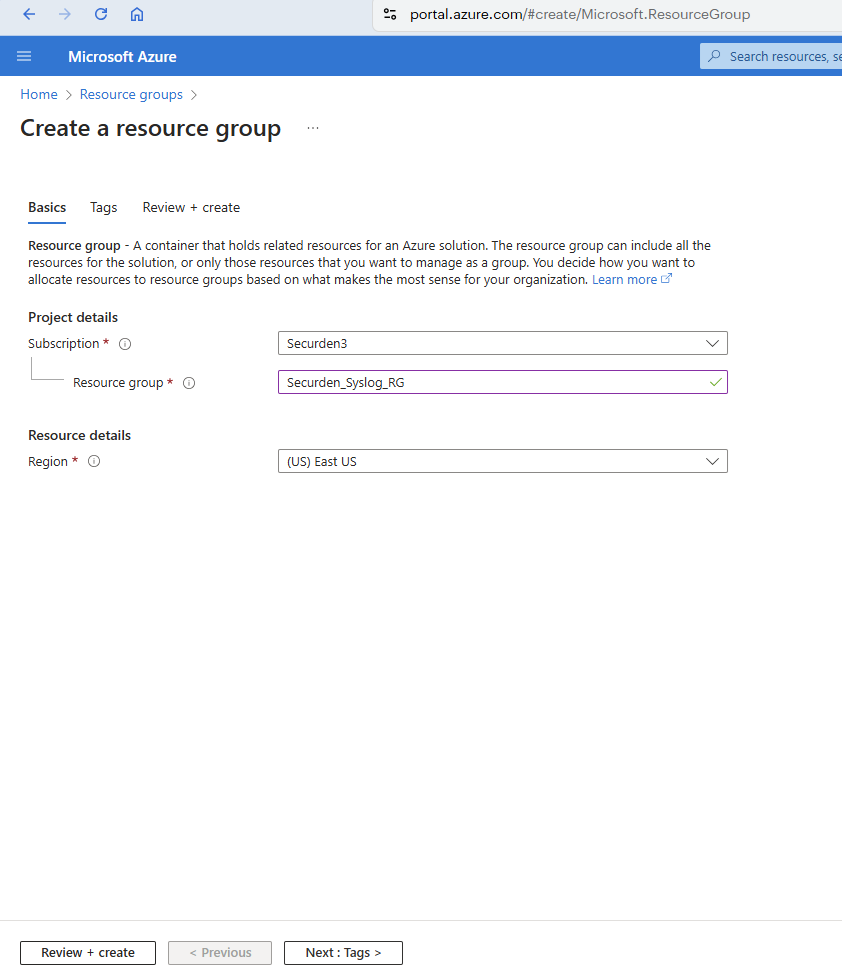This screenshot has width=842, height=972.
Task: Switch to the Basics tab
Action: click(47, 208)
